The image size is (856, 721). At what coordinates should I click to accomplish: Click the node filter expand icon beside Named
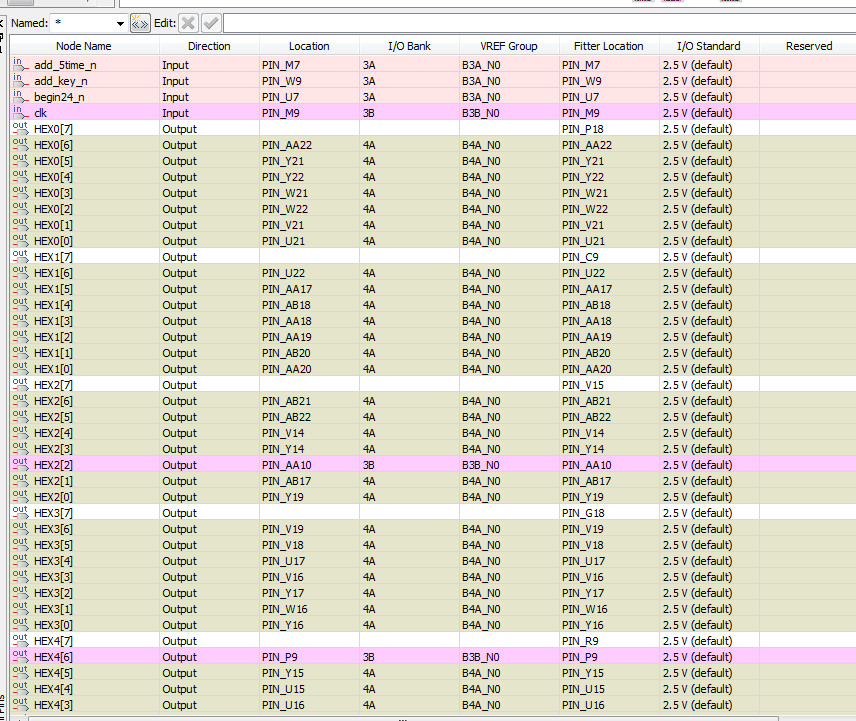pyautogui.click(x=141, y=23)
